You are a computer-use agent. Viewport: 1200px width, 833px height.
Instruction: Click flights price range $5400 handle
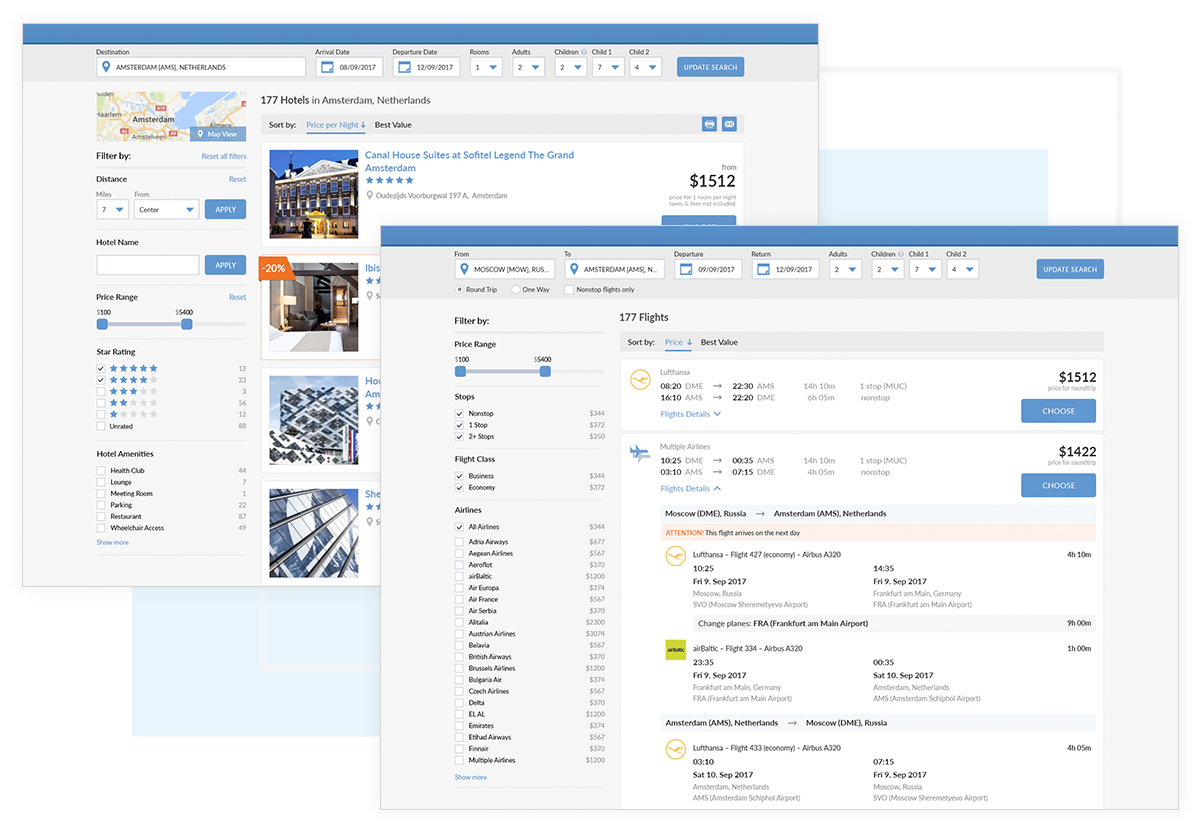(x=545, y=371)
